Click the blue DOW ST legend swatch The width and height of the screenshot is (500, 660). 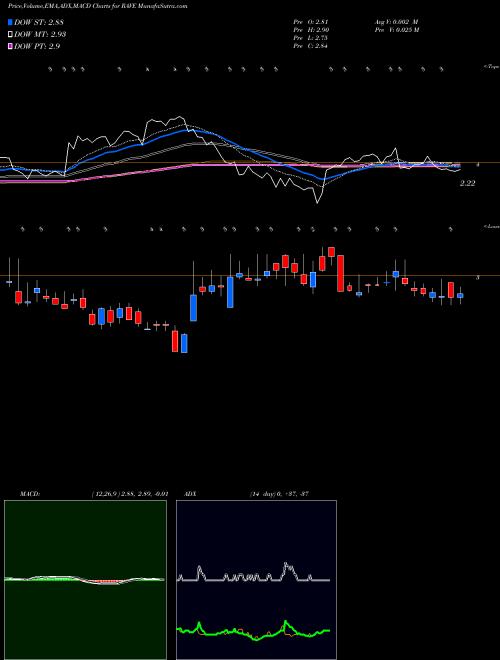tap(11, 22)
